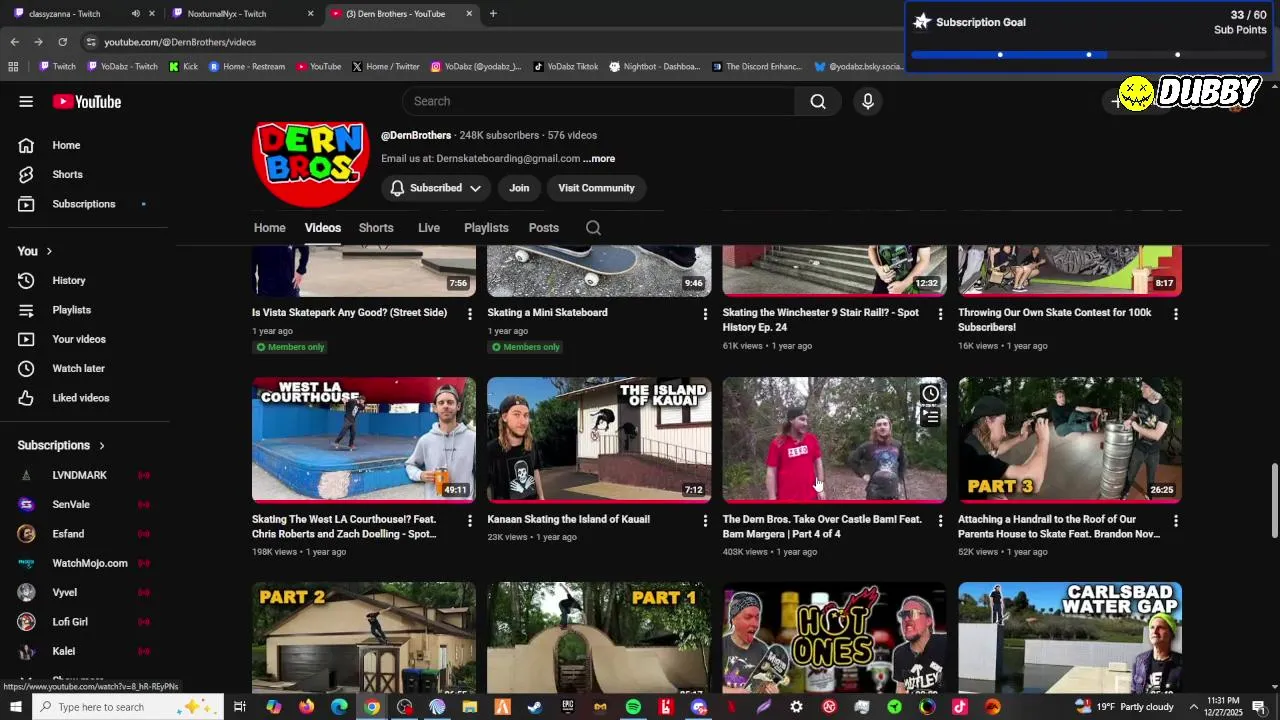This screenshot has width=1280, height=720.
Task: Open the channel Playlists tab
Action: [486, 228]
